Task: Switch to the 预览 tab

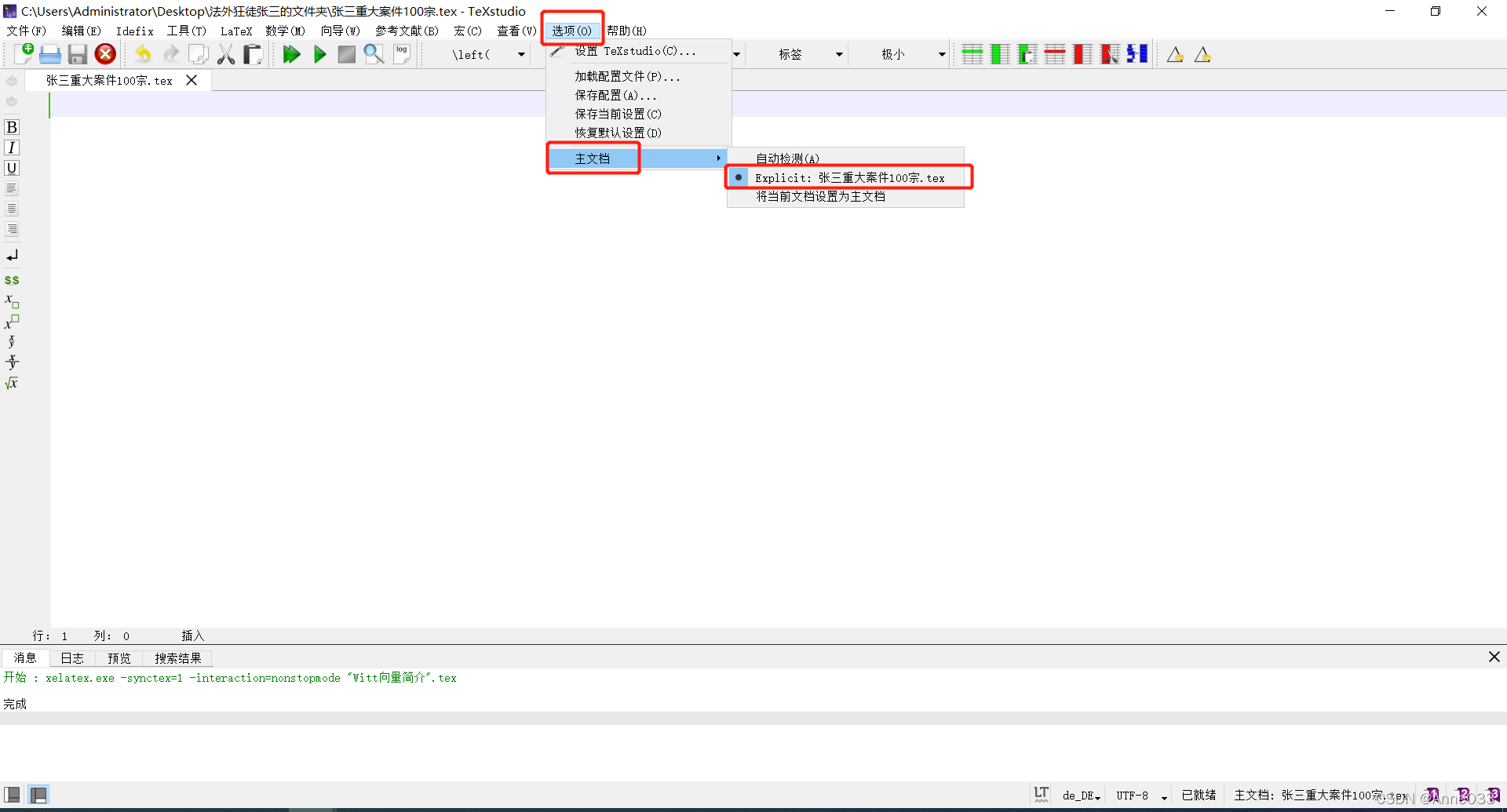Action: click(119, 658)
